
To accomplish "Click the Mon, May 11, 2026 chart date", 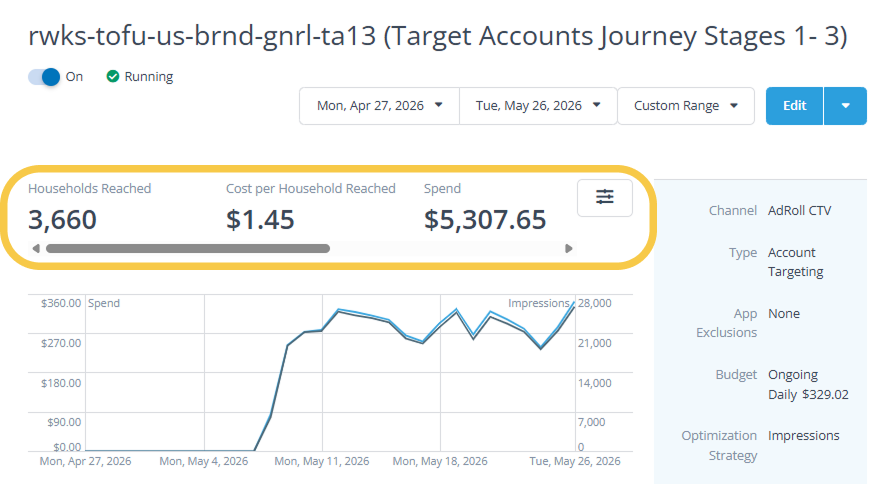I will [322, 461].
